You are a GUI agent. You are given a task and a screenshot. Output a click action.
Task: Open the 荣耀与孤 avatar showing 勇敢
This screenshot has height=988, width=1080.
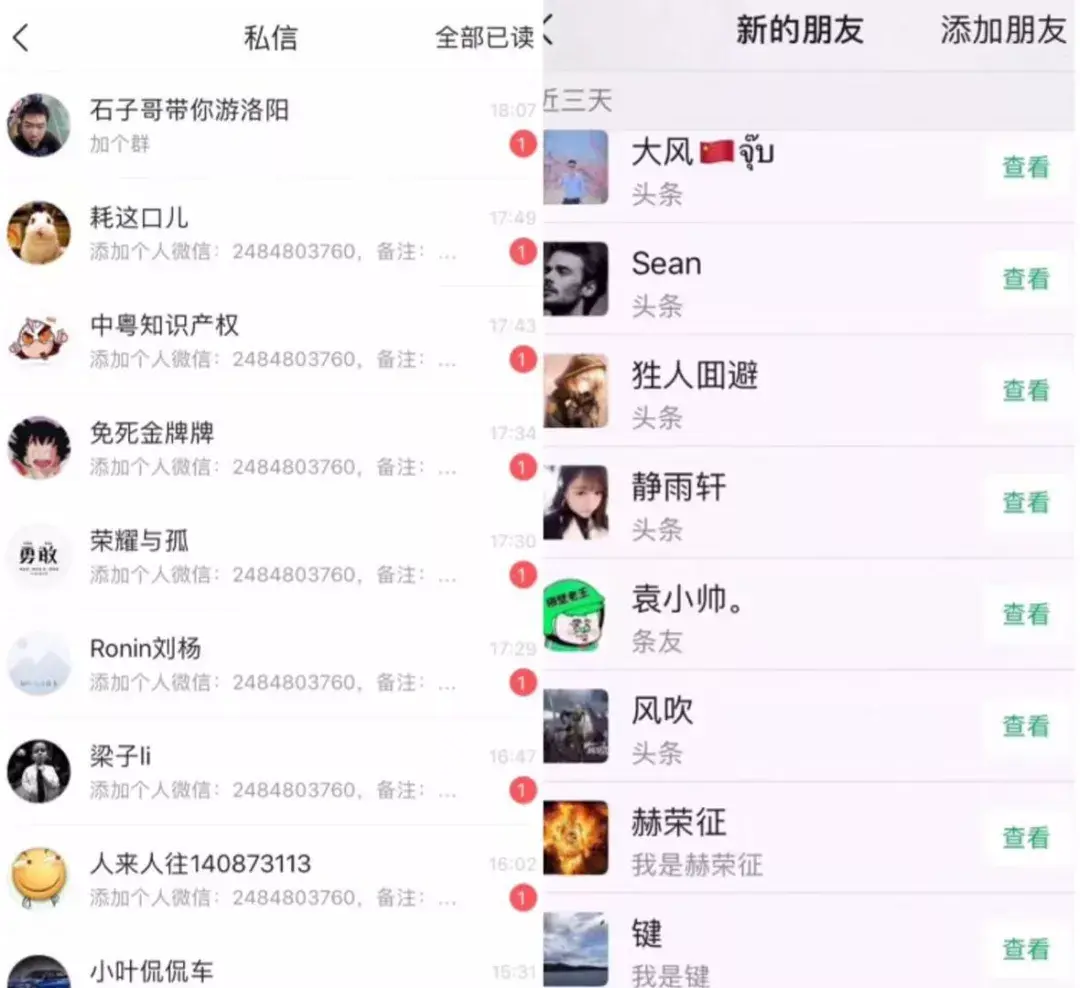tap(39, 556)
